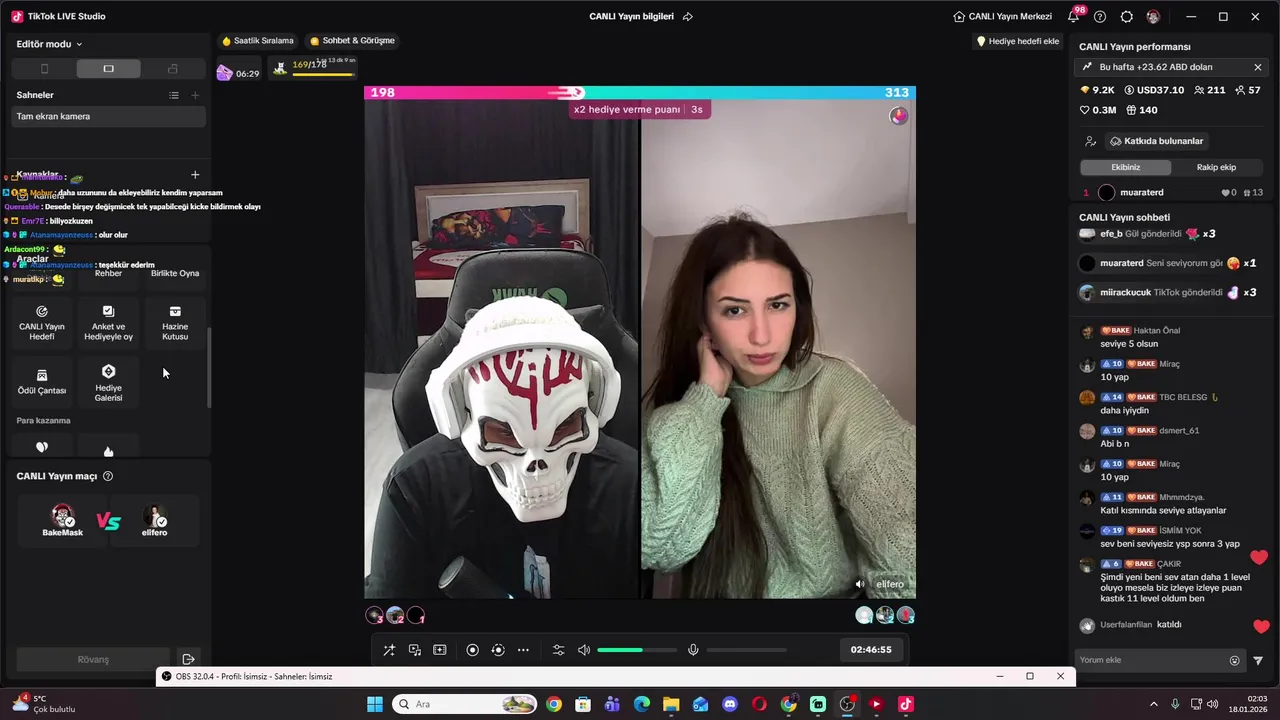1280x720 pixels.
Task: Open the Rehber tool
Action: tap(108, 273)
